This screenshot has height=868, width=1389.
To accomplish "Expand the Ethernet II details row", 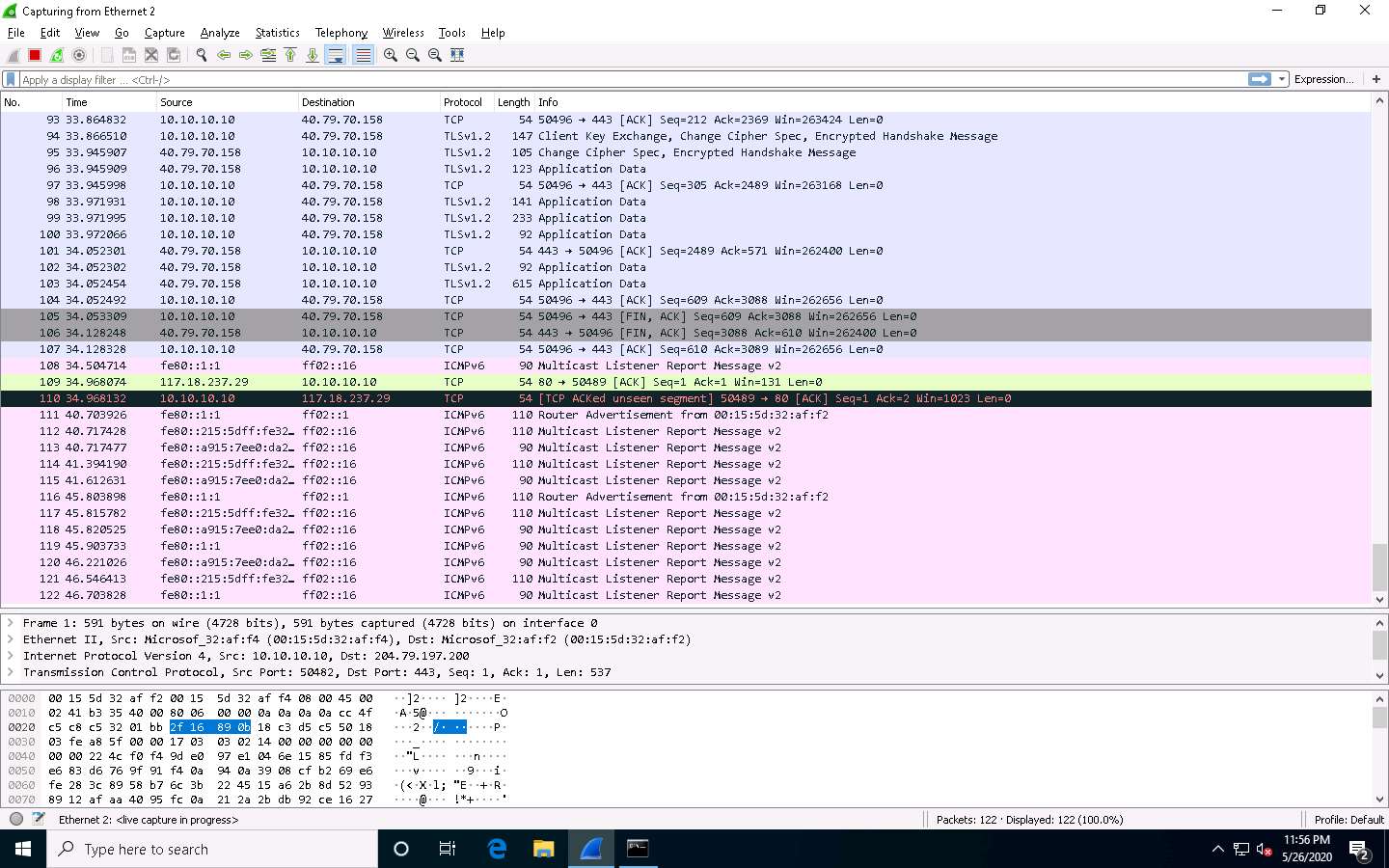I will tap(11, 639).
